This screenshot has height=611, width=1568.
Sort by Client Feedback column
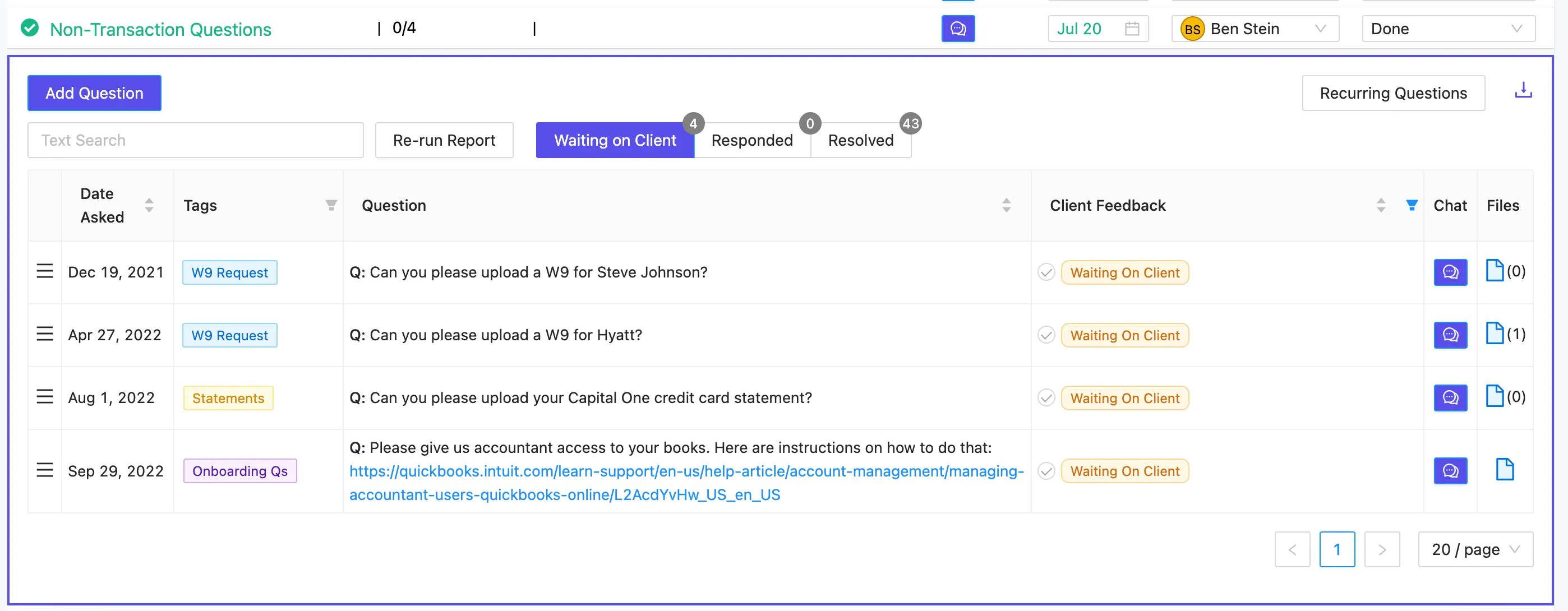[x=1380, y=205]
